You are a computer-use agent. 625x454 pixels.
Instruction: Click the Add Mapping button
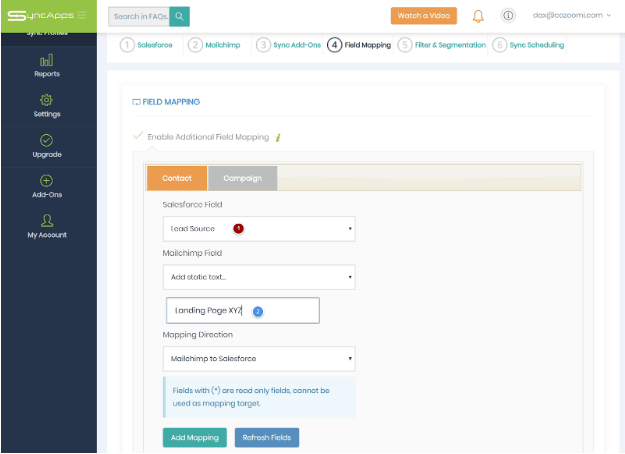[195, 438]
